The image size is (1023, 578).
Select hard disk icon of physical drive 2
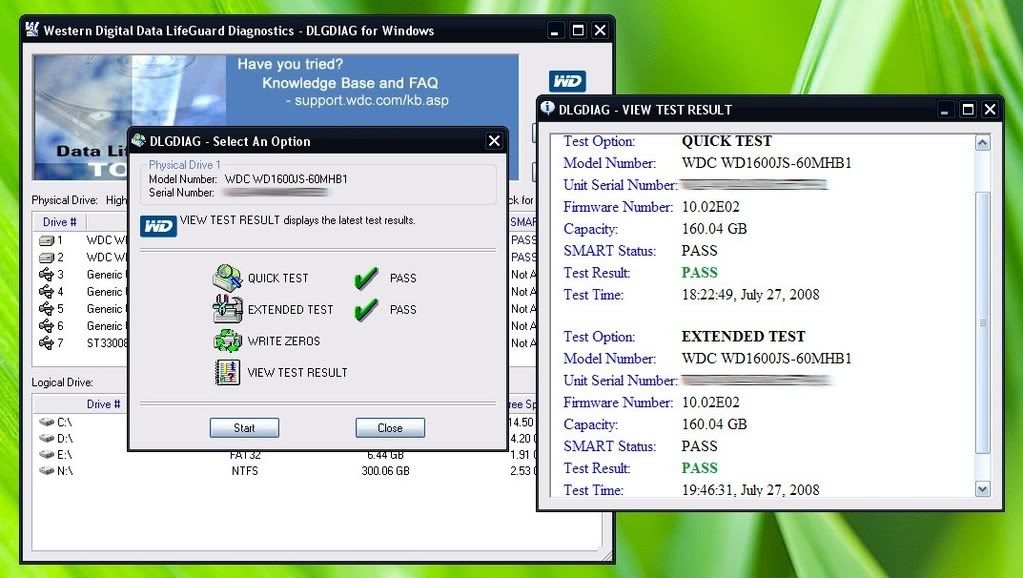[46, 258]
